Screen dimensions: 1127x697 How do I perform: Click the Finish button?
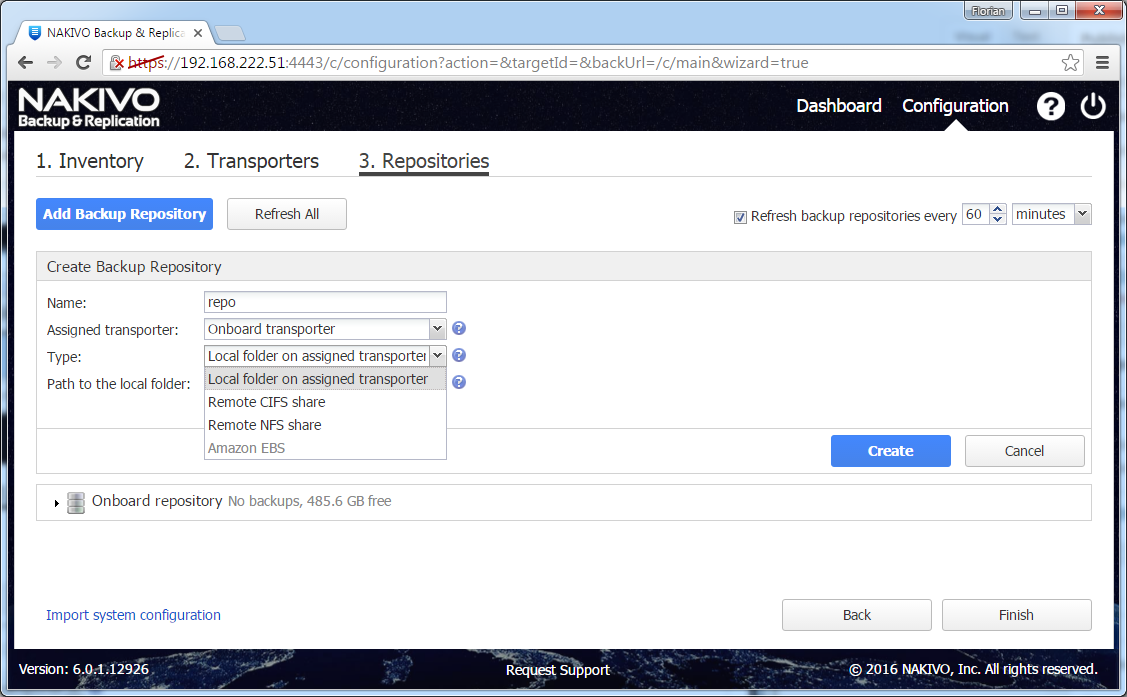click(1016, 615)
